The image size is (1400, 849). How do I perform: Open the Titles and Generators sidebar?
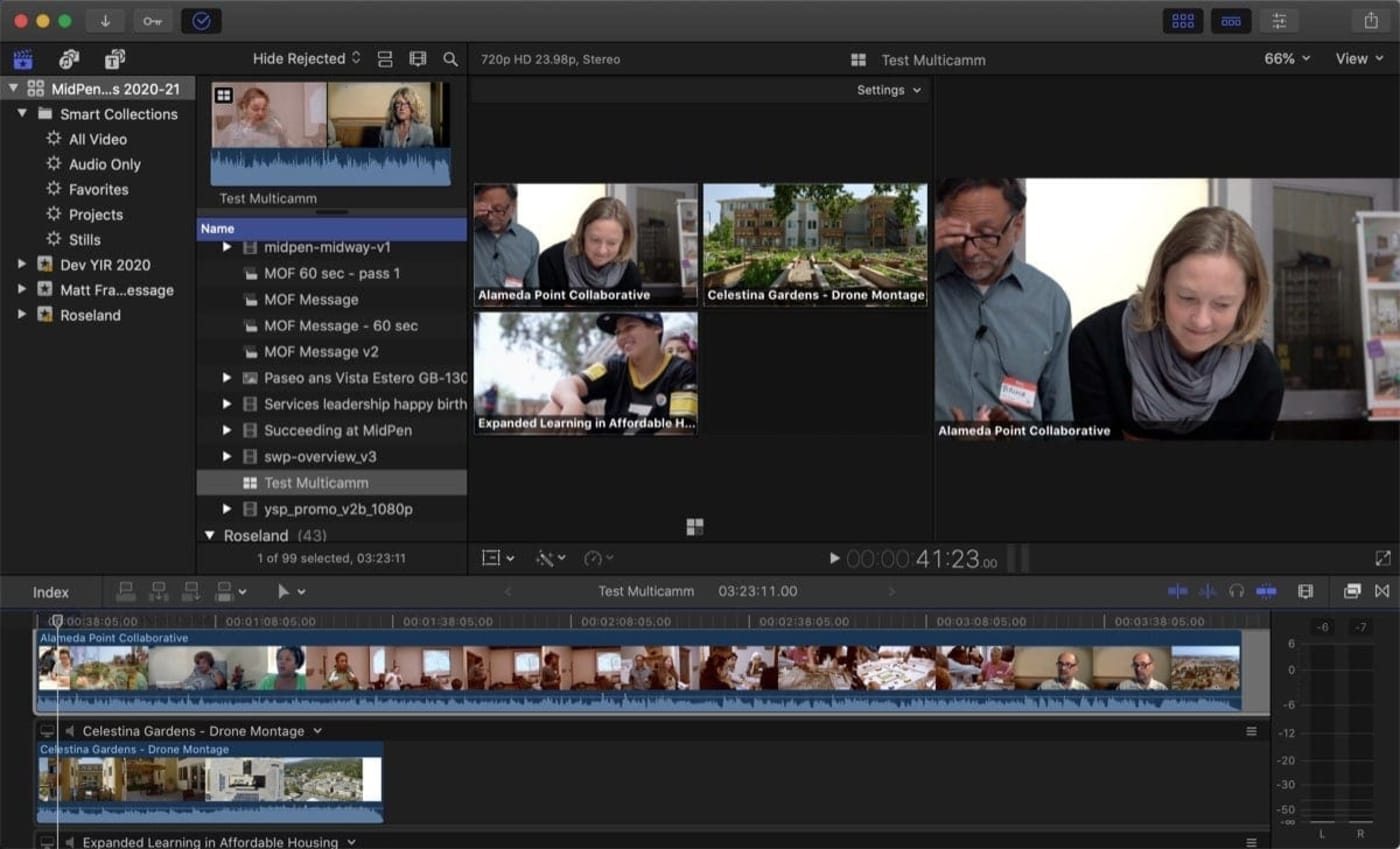coord(115,59)
